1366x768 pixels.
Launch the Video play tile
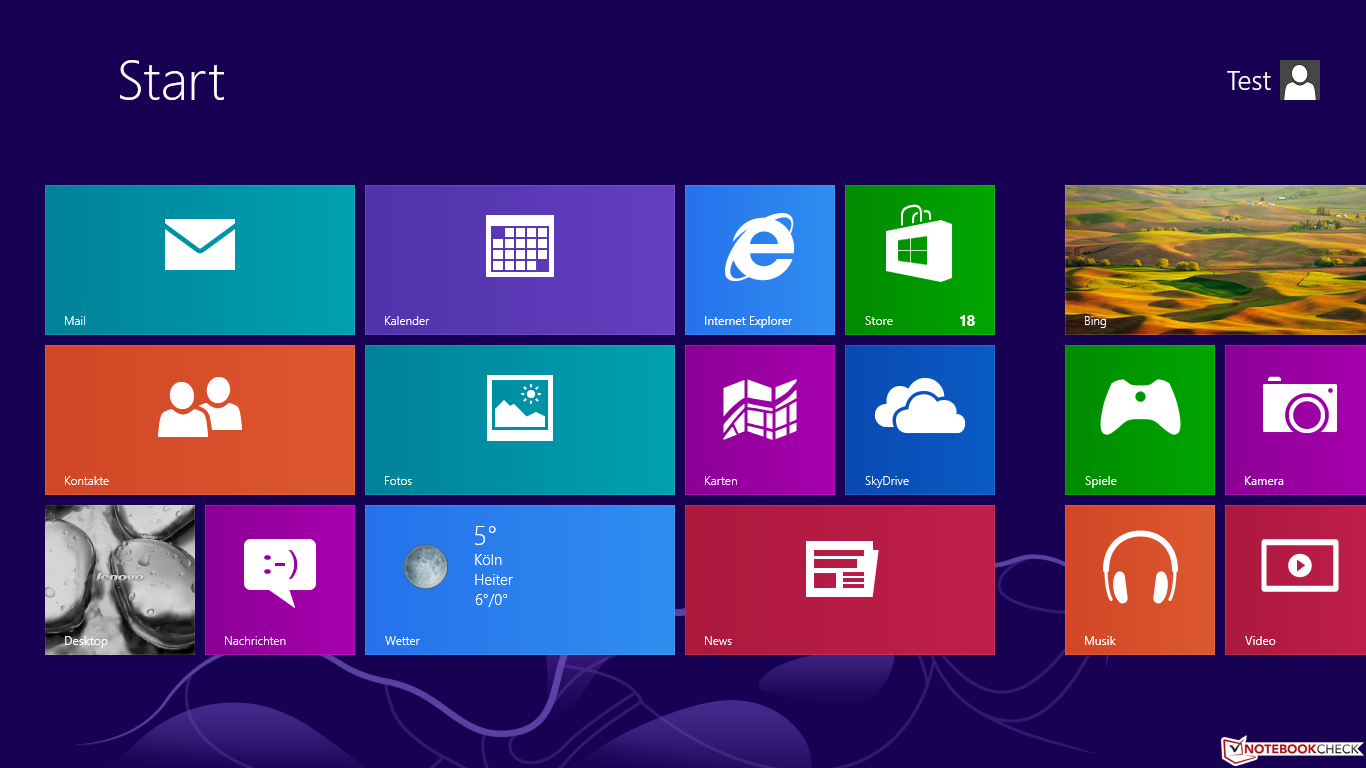[1296, 580]
